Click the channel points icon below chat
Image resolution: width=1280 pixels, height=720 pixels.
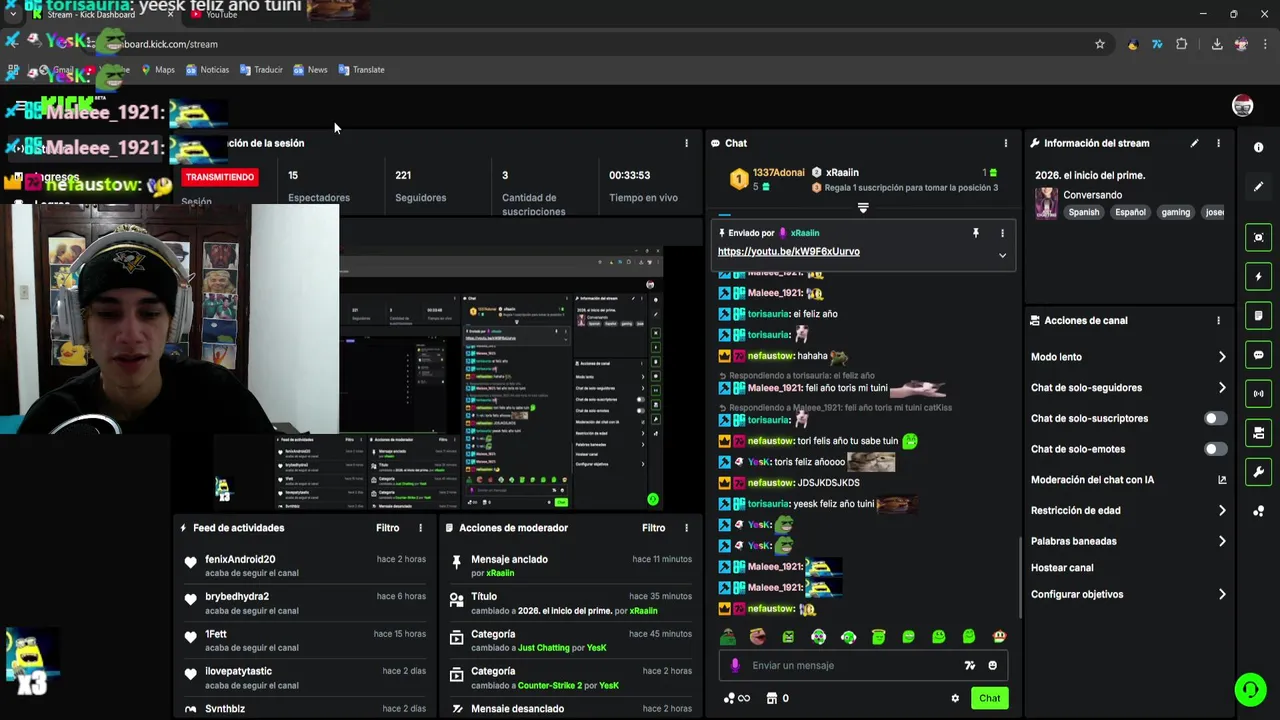click(729, 698)
